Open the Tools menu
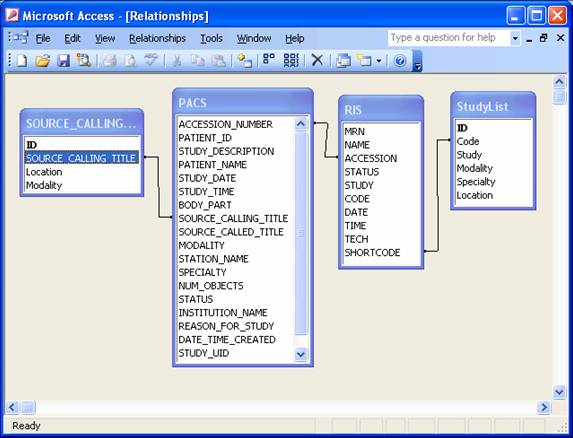Viewport: 573px width, 438px height. 211,38
